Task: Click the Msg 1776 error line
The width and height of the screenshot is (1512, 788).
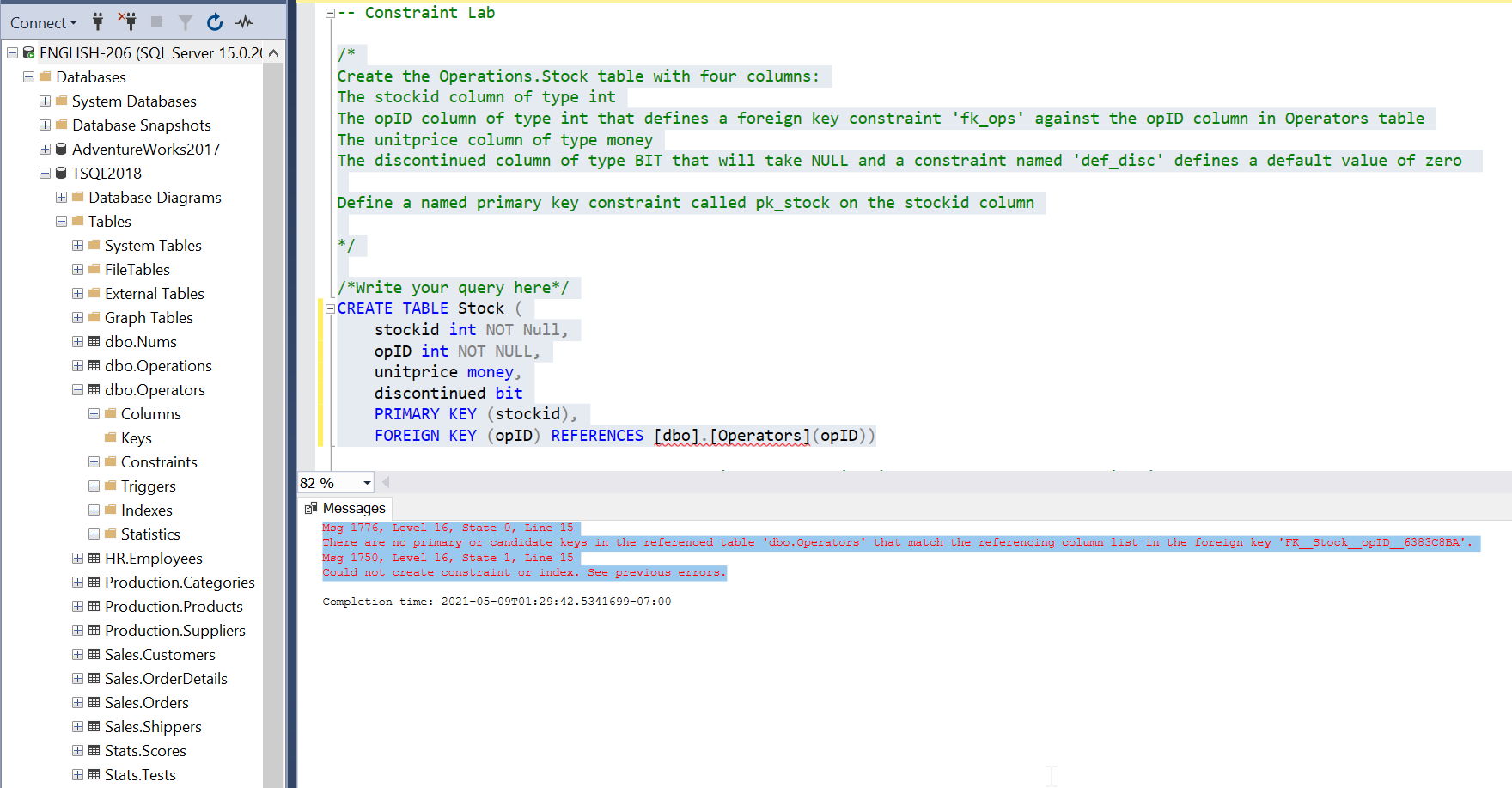Action: [448, 528]
